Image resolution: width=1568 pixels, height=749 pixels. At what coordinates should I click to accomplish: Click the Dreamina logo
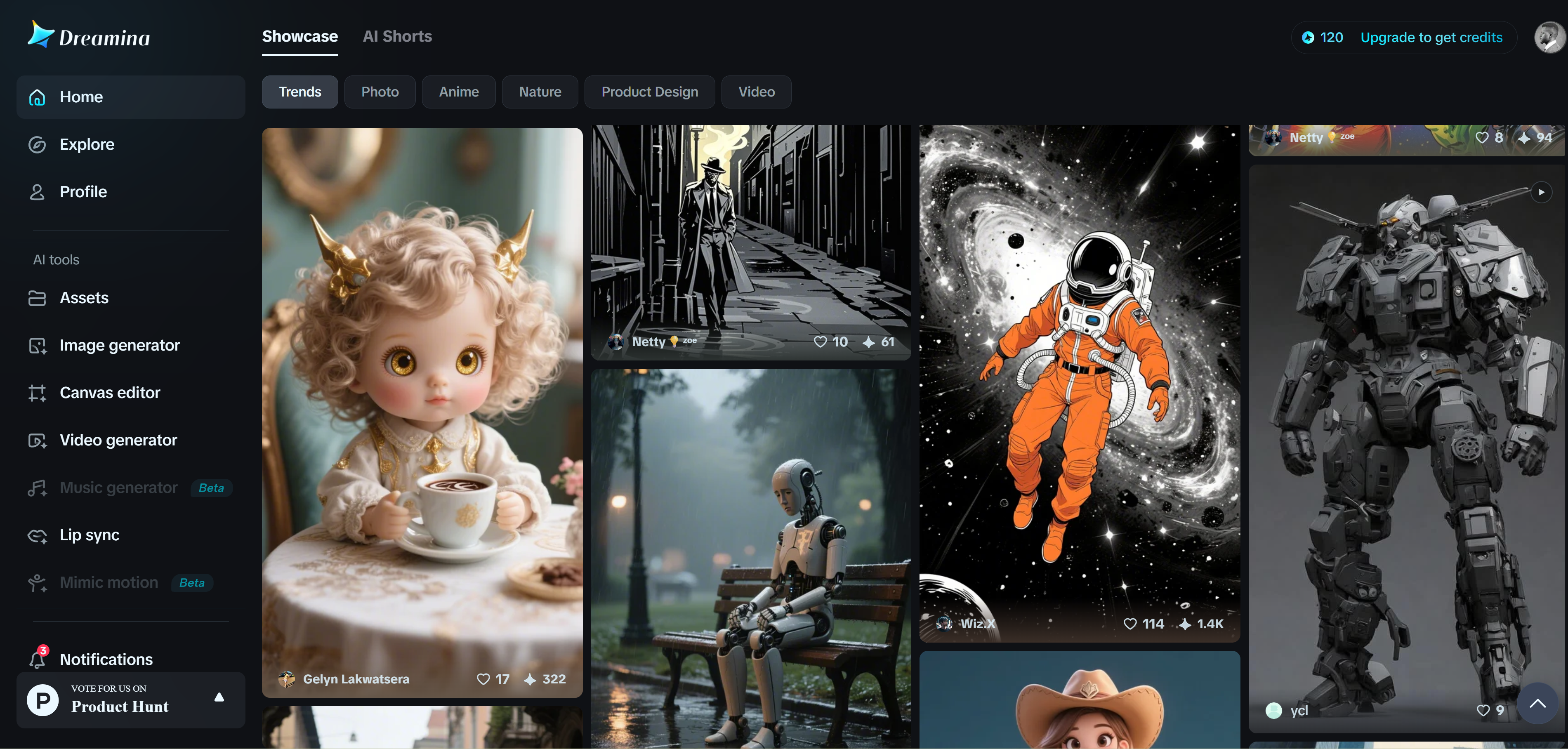click(x=89, y=36)
